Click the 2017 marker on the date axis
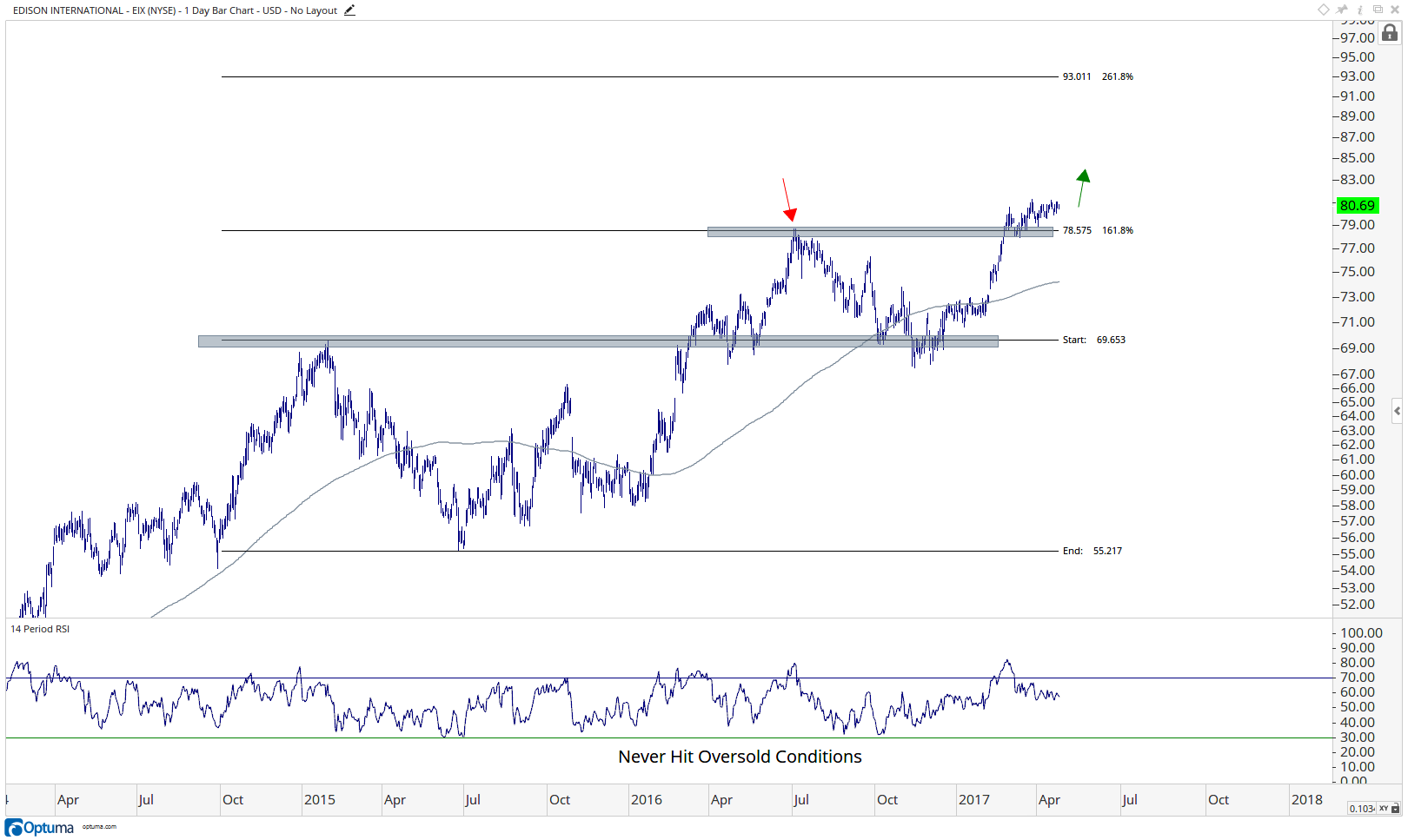The image size is (1408, 840). pos(973,800)
